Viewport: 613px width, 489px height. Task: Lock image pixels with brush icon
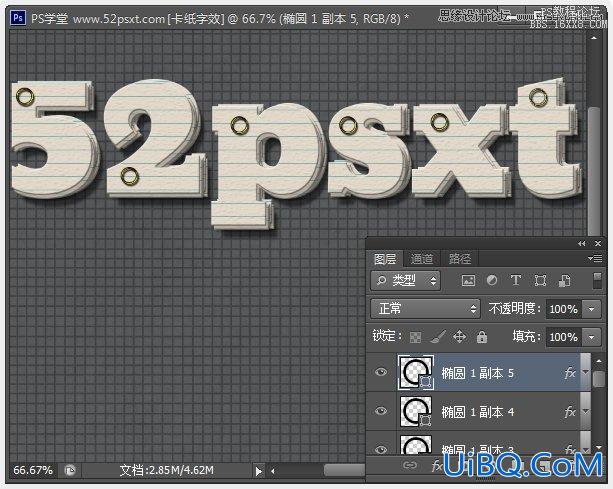pyautogui.click(x=438, y=337)
